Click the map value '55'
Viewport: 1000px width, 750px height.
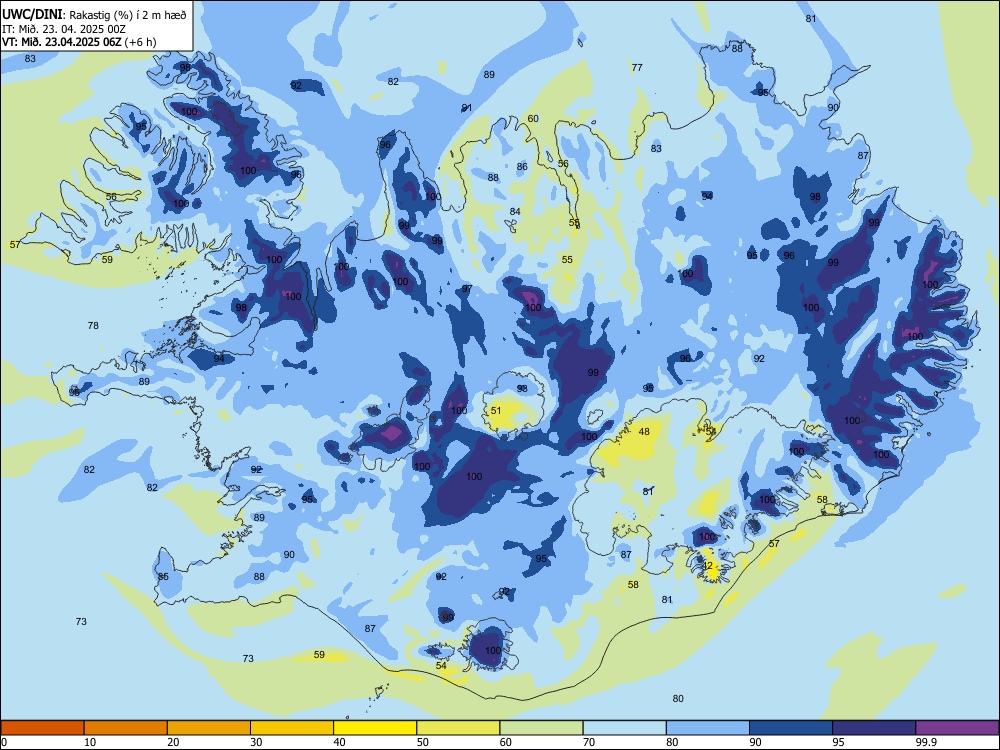pos(567,260)
